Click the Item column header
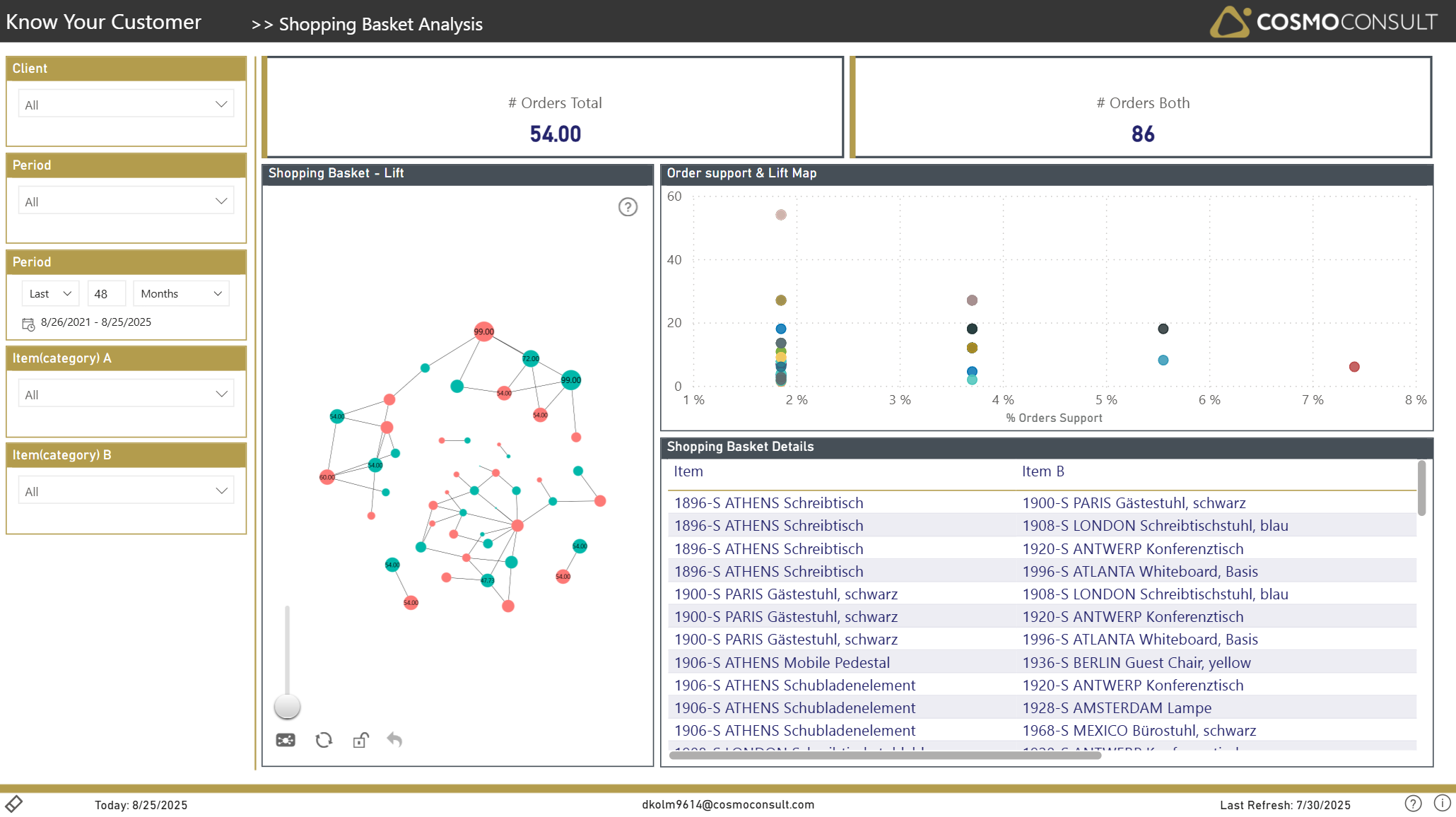 click(x=688, y=471)
